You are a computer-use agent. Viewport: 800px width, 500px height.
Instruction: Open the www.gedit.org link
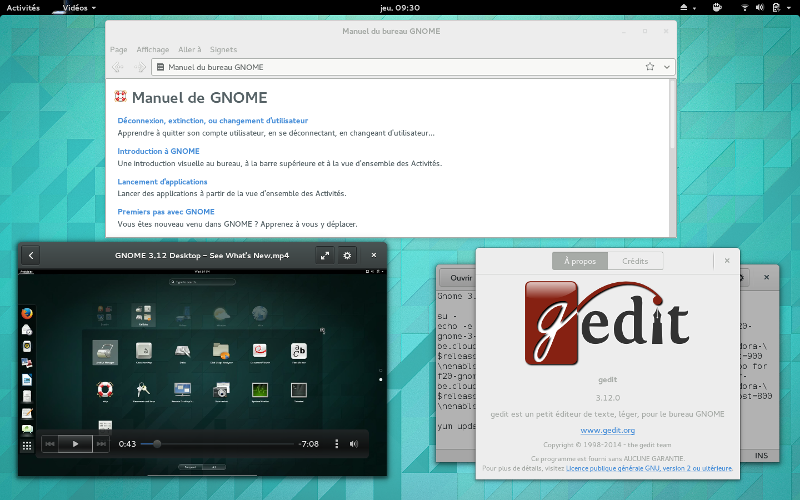pos(608,430)
